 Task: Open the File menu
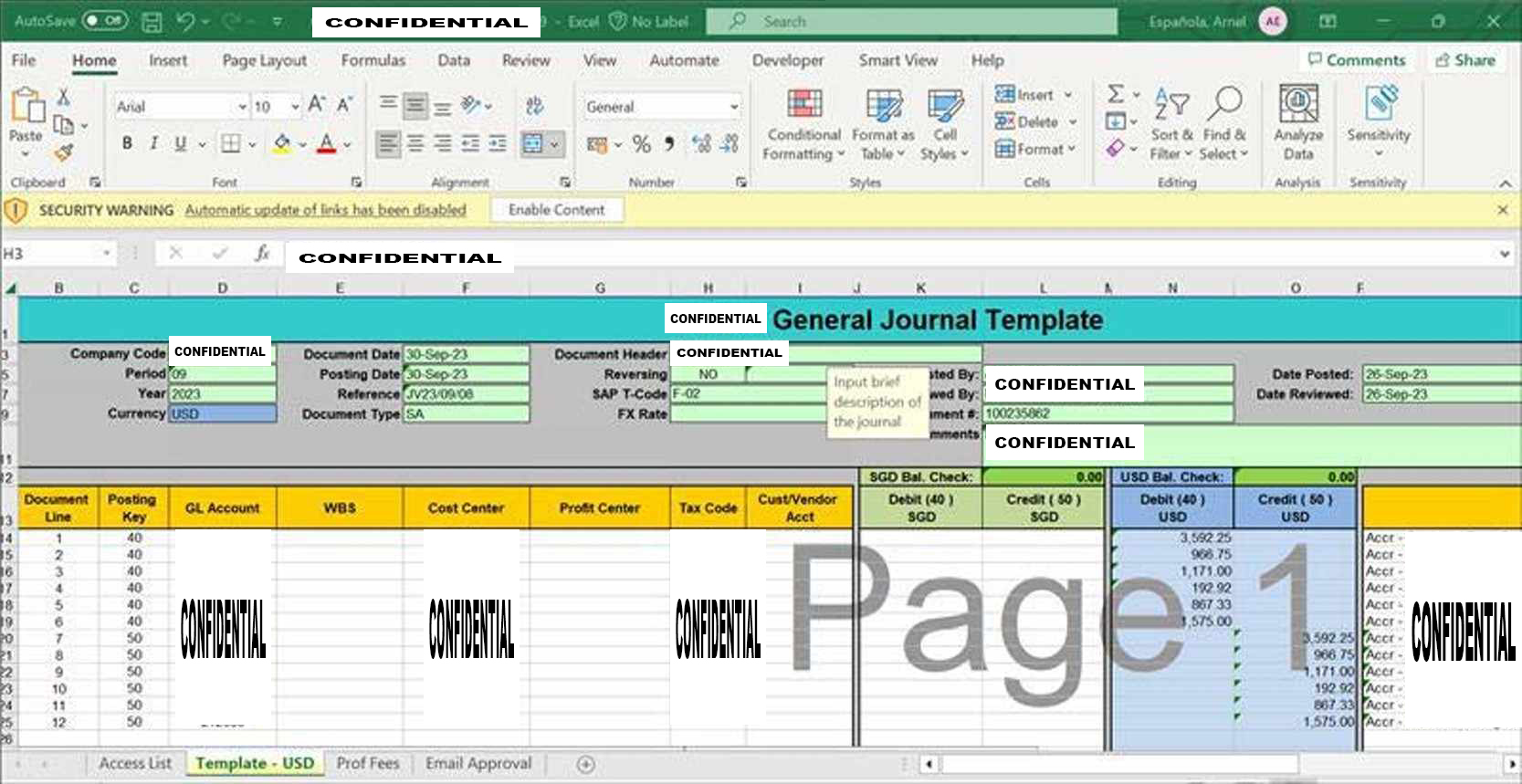[x=24, y=60]
